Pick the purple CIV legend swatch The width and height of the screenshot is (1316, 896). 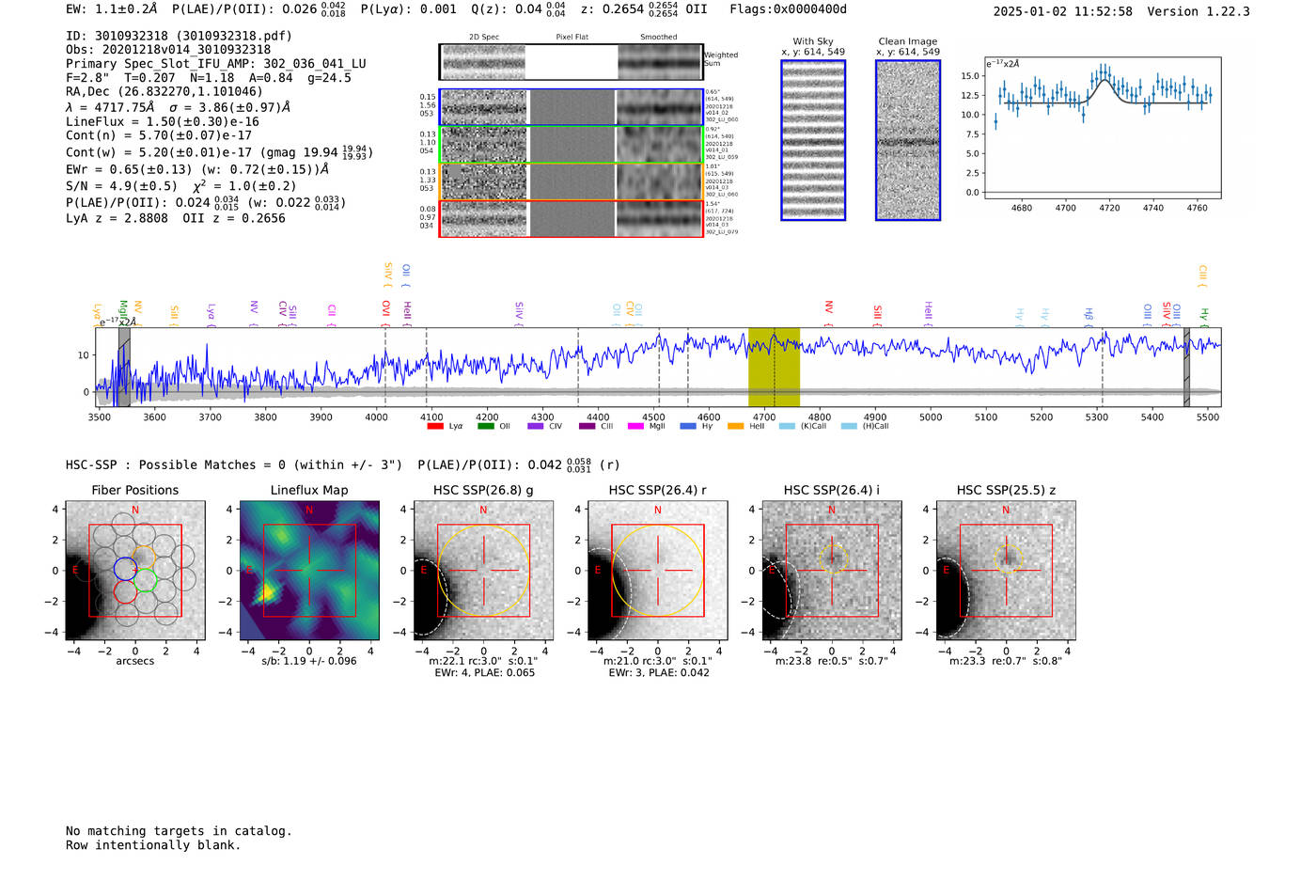pyautogui.click(x=536, y=426)
